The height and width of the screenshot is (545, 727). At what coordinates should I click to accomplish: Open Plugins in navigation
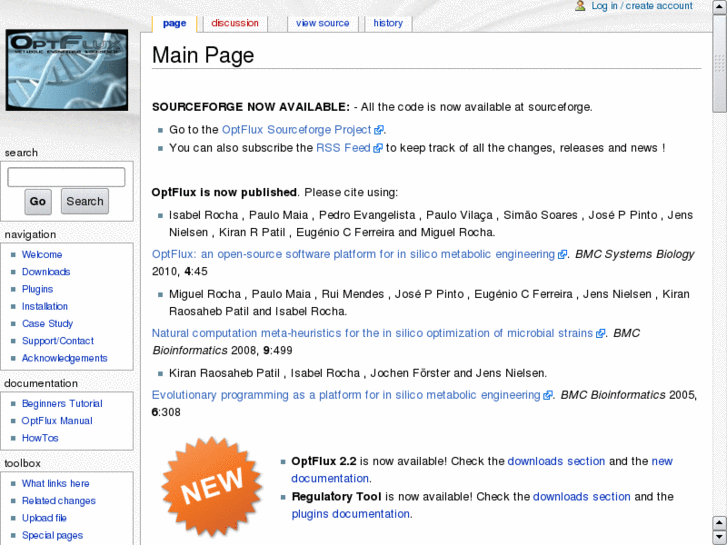coord(37,289)
